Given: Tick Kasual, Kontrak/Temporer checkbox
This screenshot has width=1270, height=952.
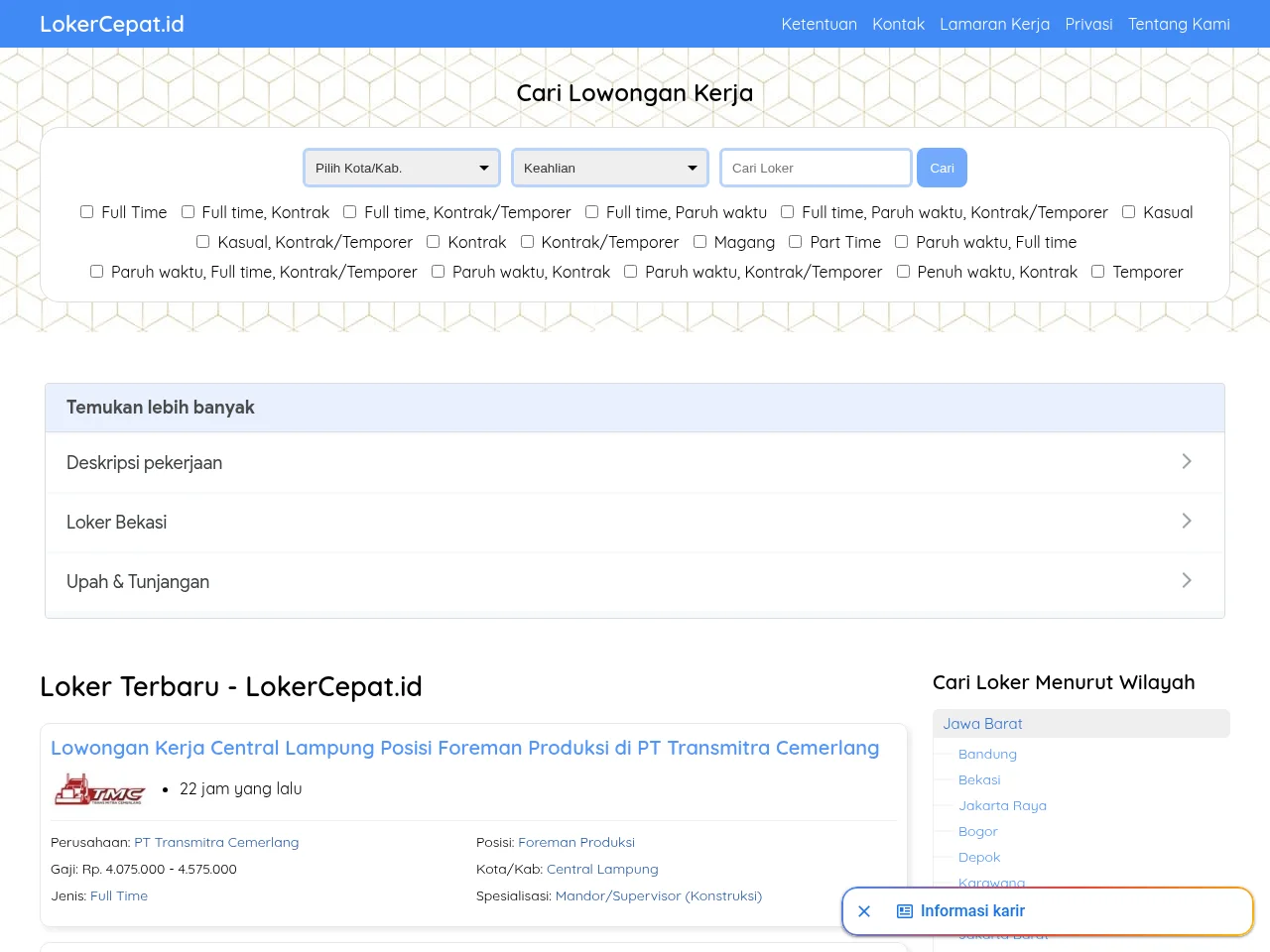Looking at the screenshot, I should tap(202, 241).
